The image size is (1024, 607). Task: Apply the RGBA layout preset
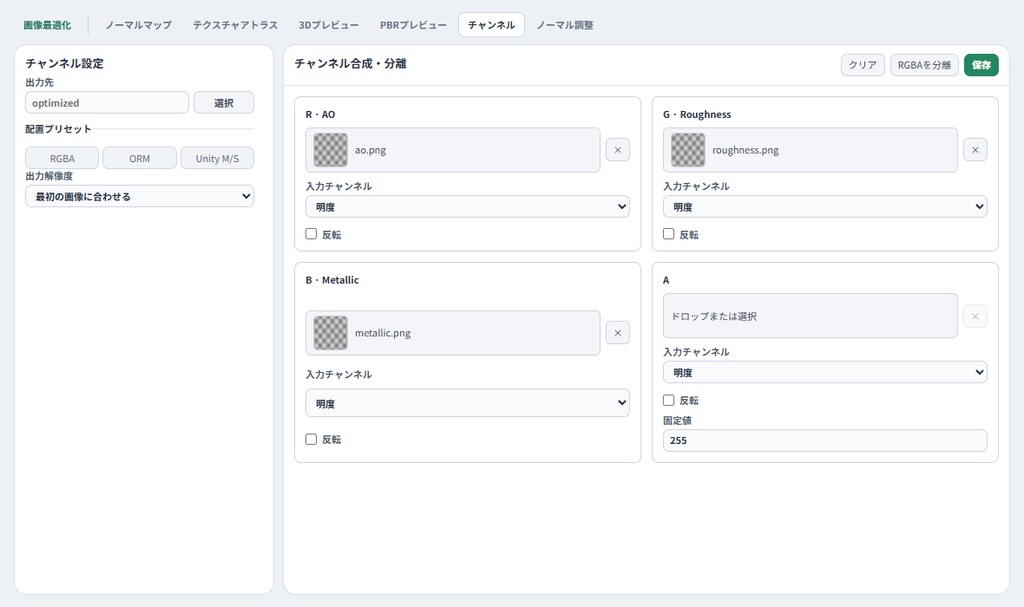62,158
